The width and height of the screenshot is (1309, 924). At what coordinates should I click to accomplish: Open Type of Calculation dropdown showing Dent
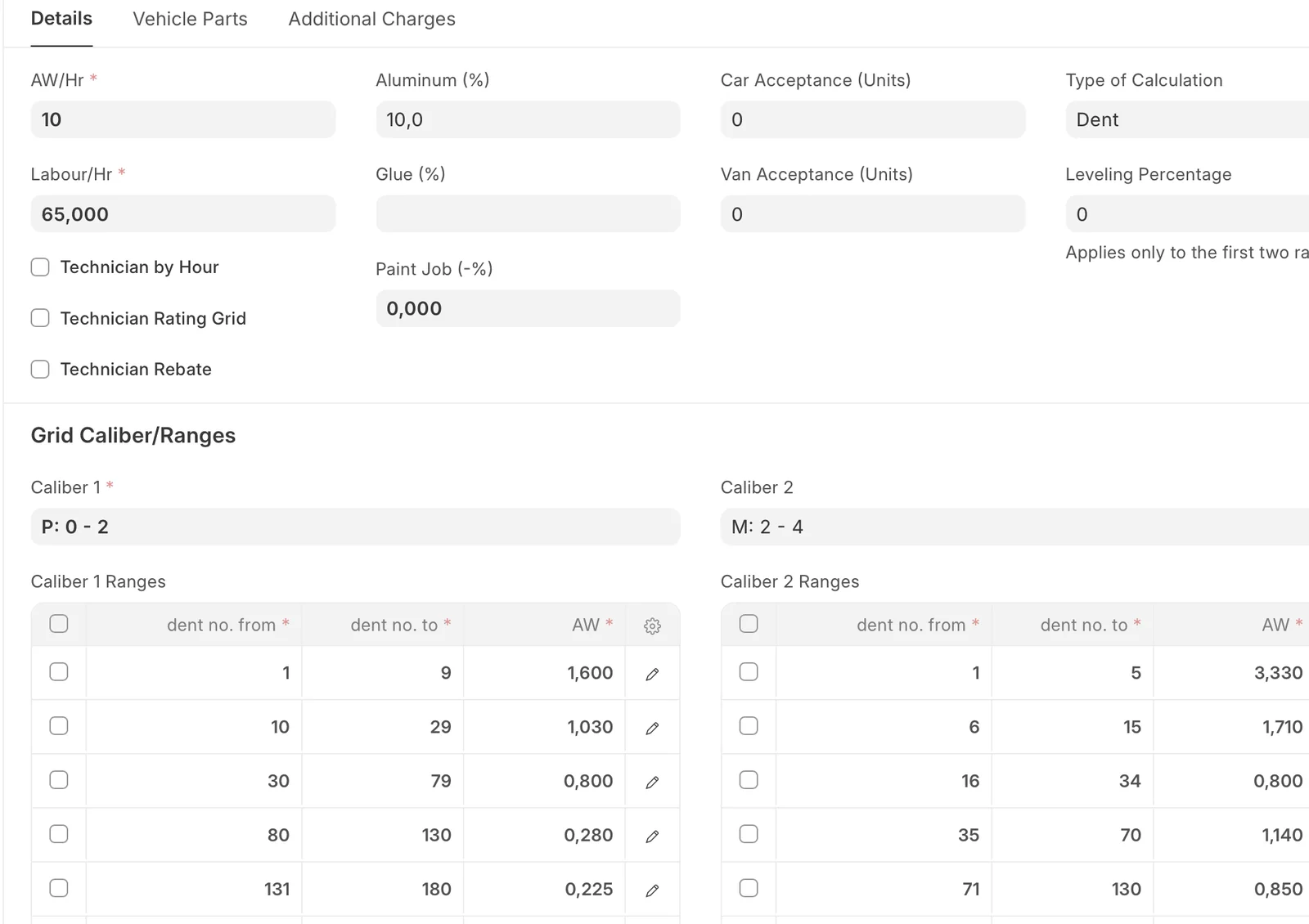tap(1187, 119)
